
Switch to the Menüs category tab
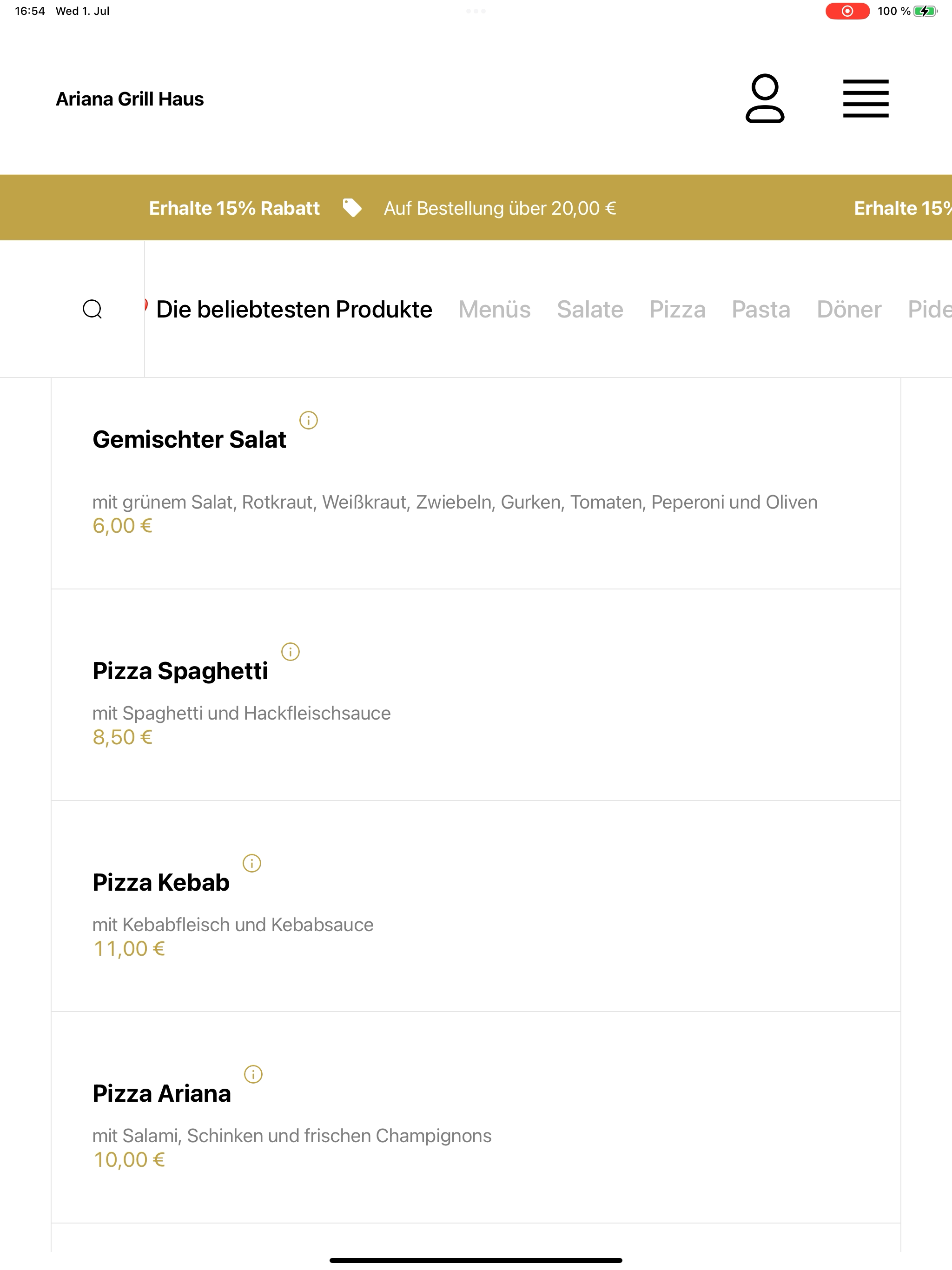(495, 309)
